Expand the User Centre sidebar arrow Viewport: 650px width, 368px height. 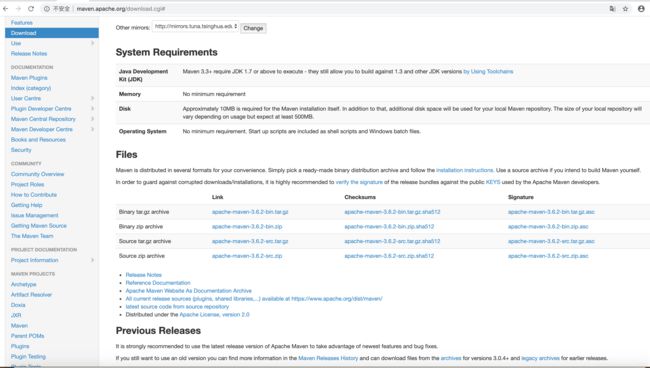click(92, 98)
